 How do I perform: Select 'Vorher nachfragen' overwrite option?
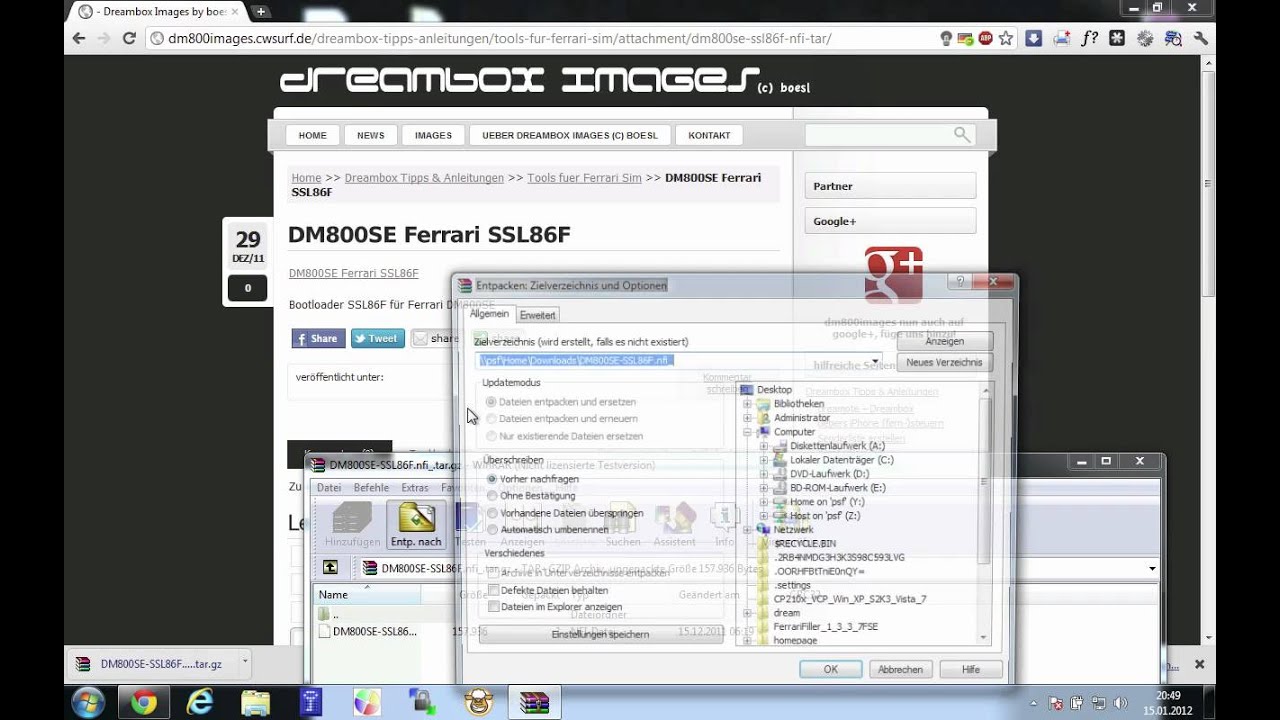pos(491,479)
